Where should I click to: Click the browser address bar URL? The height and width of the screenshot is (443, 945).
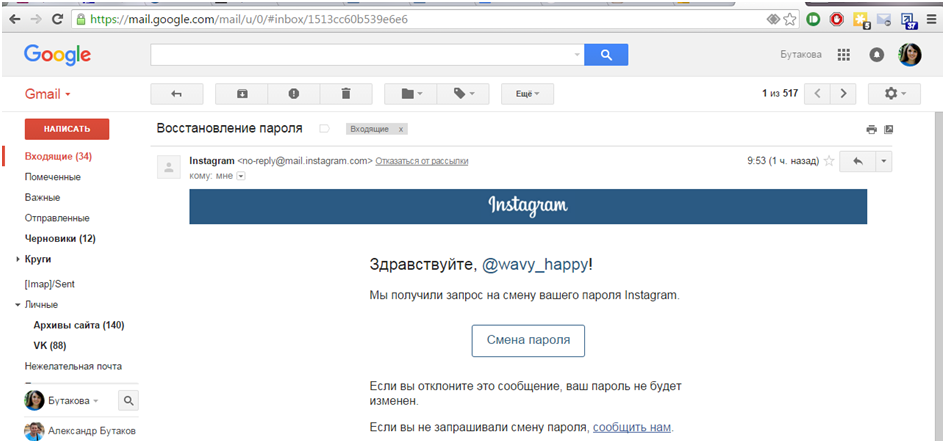[249, 19]
